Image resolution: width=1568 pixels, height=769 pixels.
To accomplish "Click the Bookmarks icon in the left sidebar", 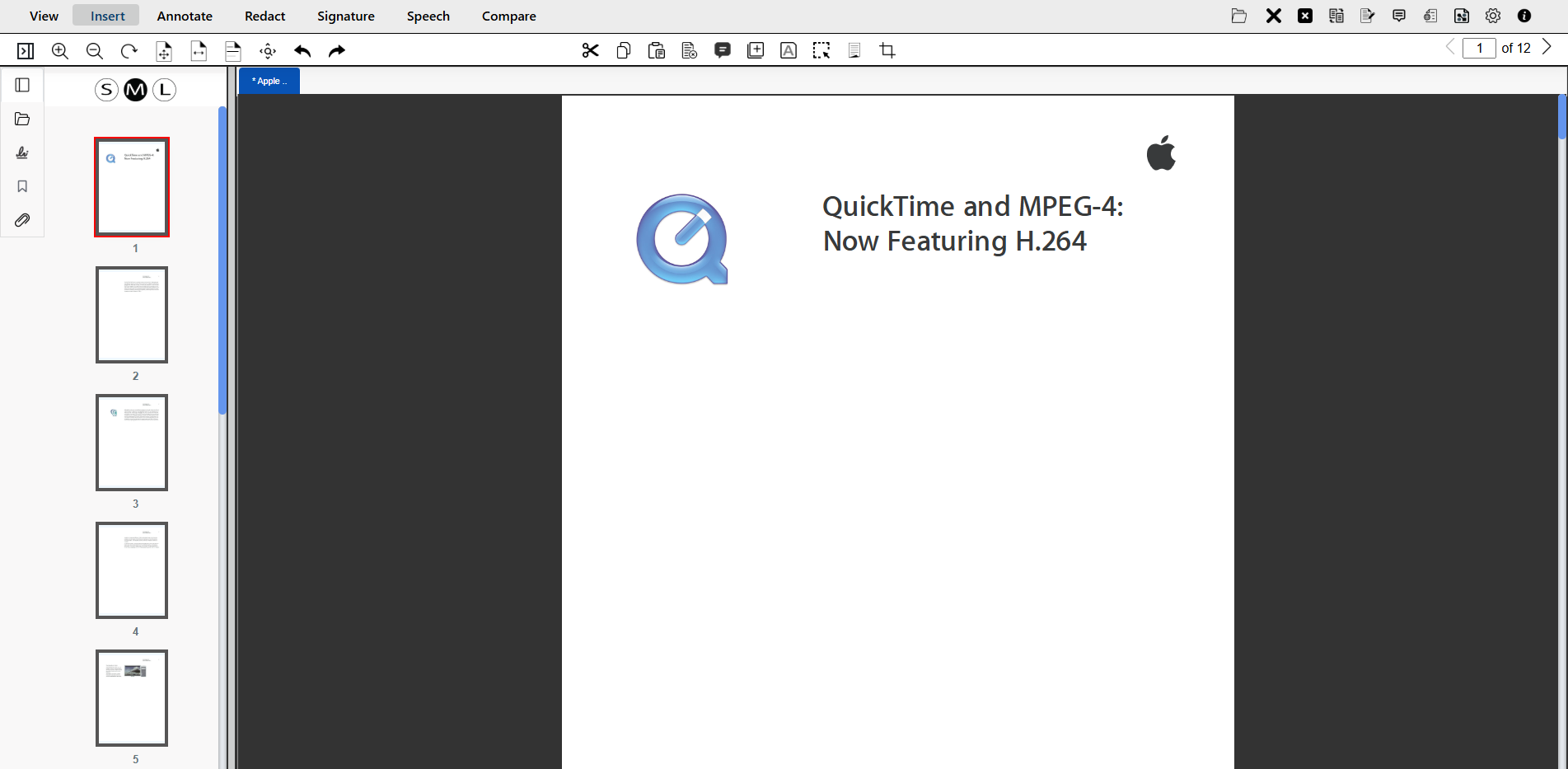I will pos(22,186).
